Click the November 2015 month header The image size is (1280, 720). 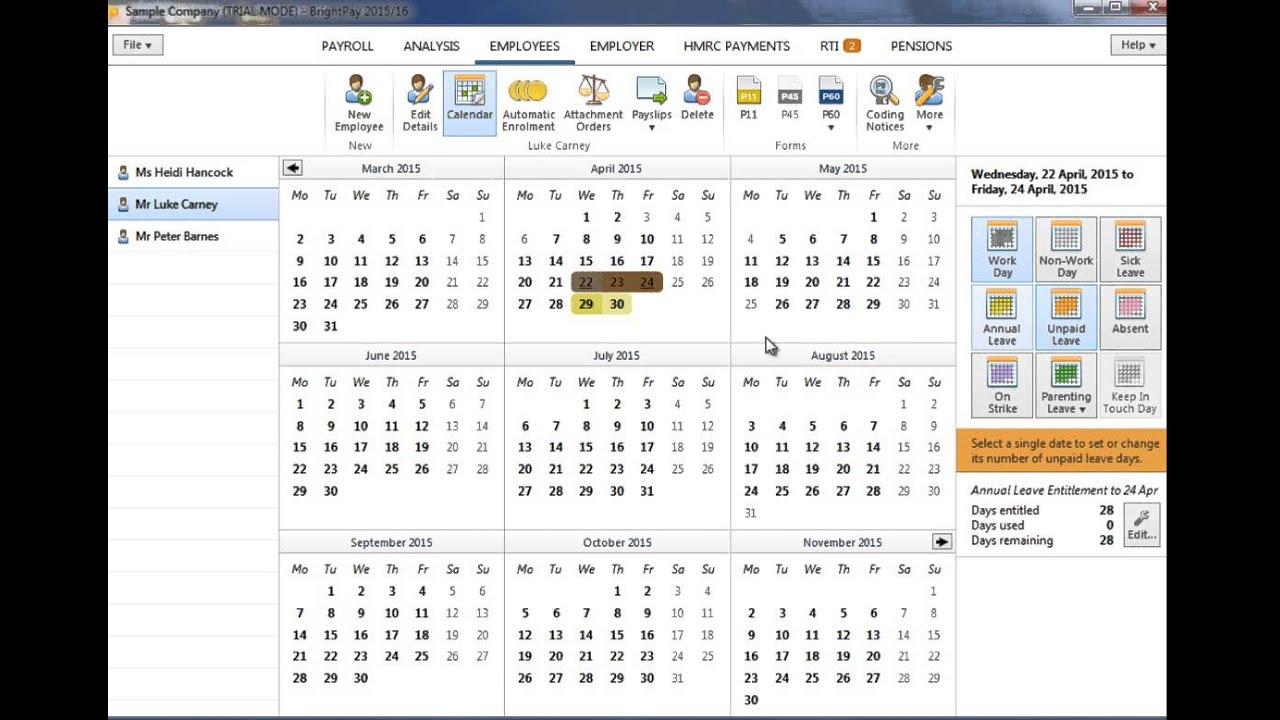pos(842,542)
